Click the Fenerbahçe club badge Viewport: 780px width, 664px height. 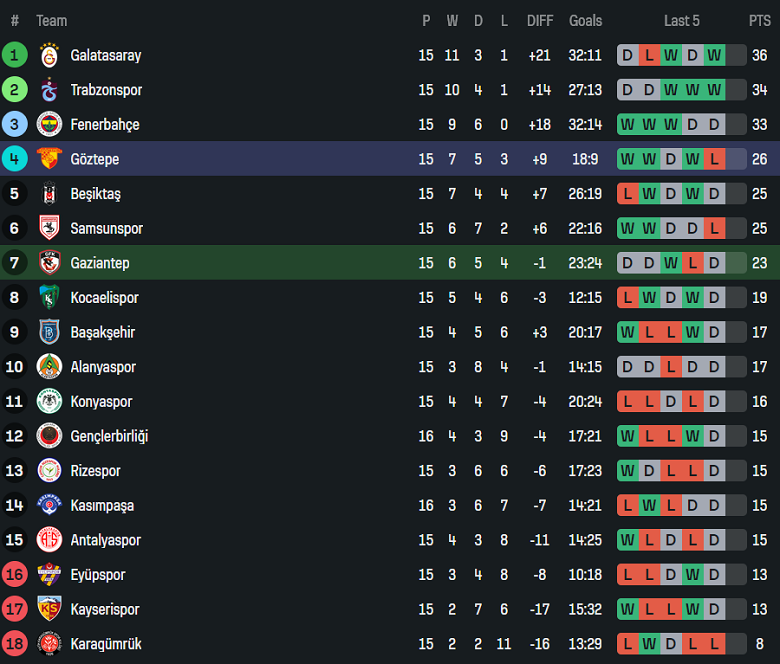point(49,125)
